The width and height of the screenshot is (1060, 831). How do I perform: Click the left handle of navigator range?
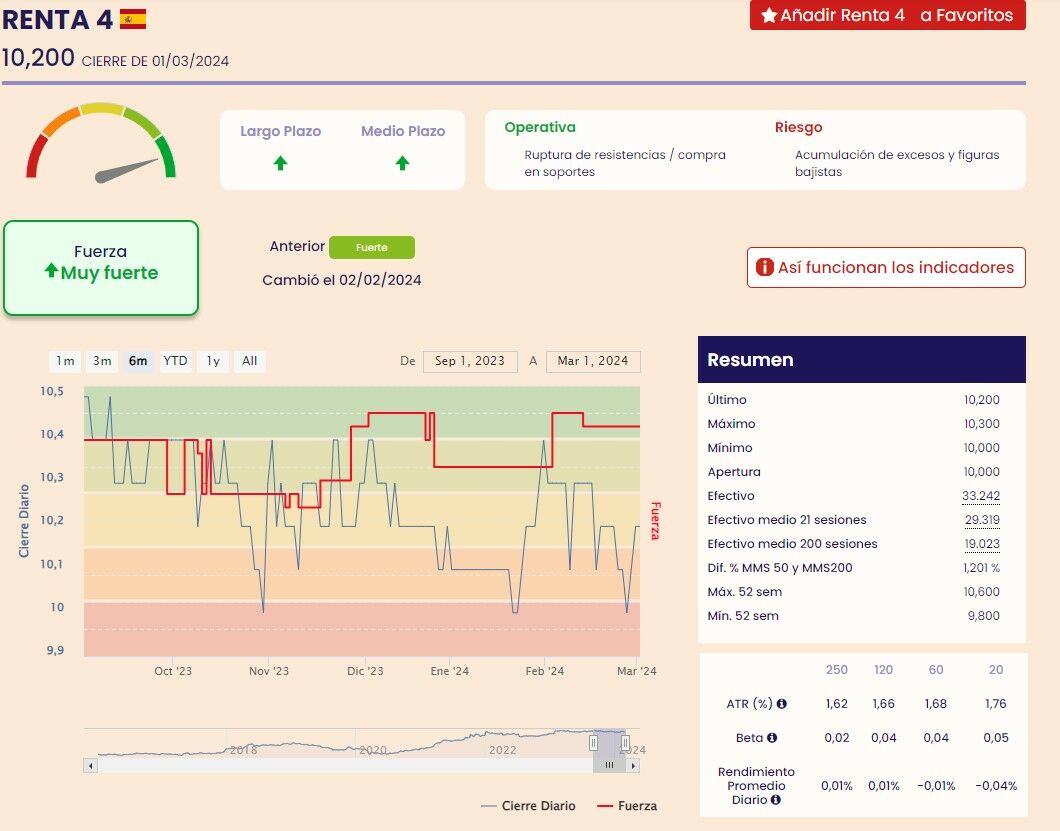click(x=593, y=743)
